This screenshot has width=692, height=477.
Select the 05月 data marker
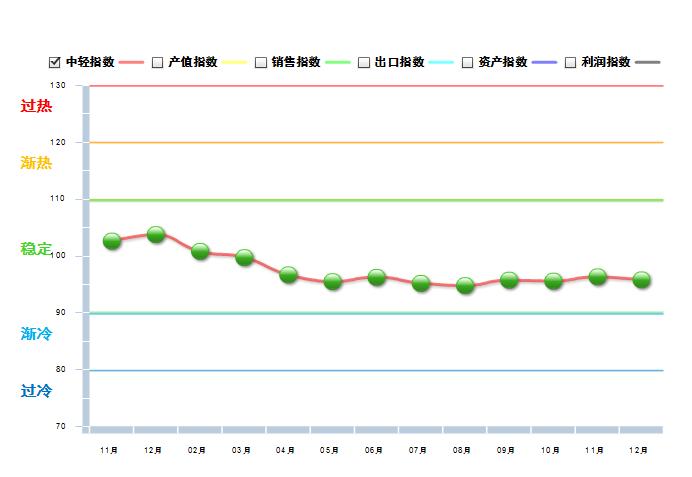point(332,281)
